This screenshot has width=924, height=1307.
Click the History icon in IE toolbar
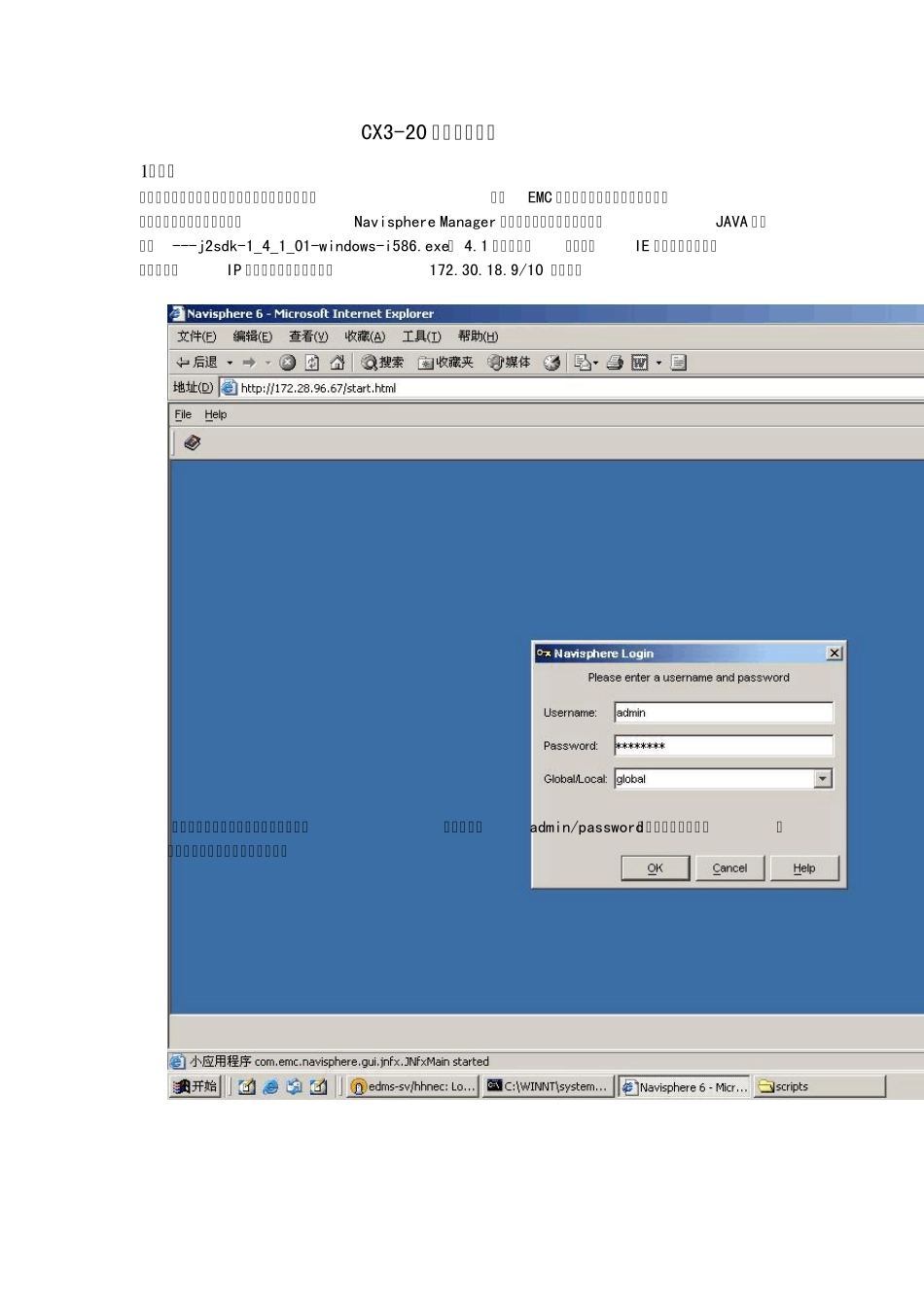tap(551, 363)
